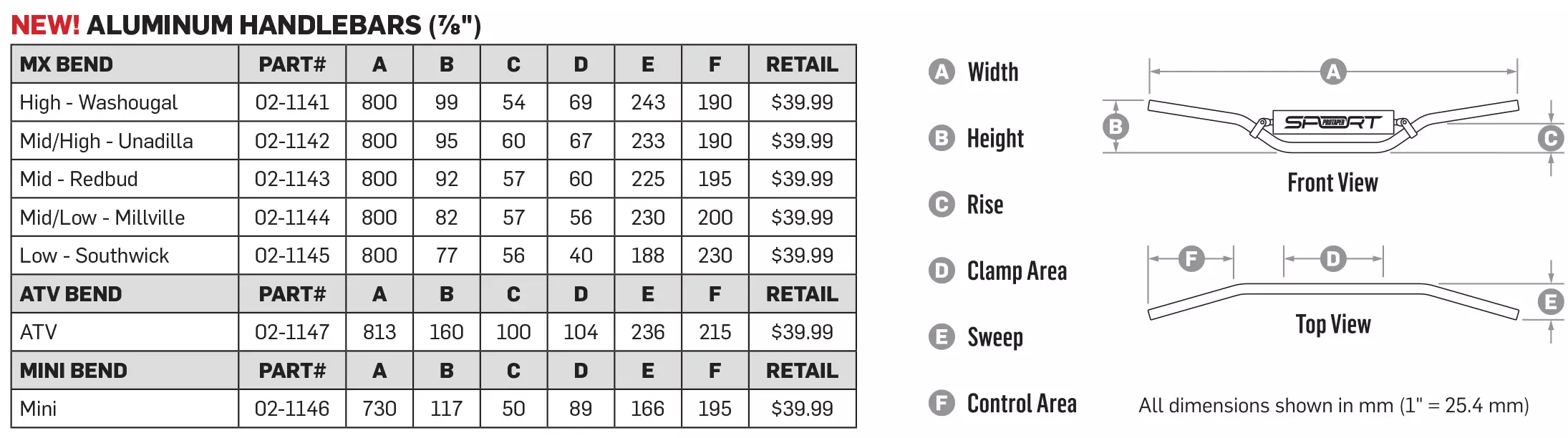Select part number 02-1141 in the table
This screenshot has width=1568, height=438.
(x=292, y=102)
